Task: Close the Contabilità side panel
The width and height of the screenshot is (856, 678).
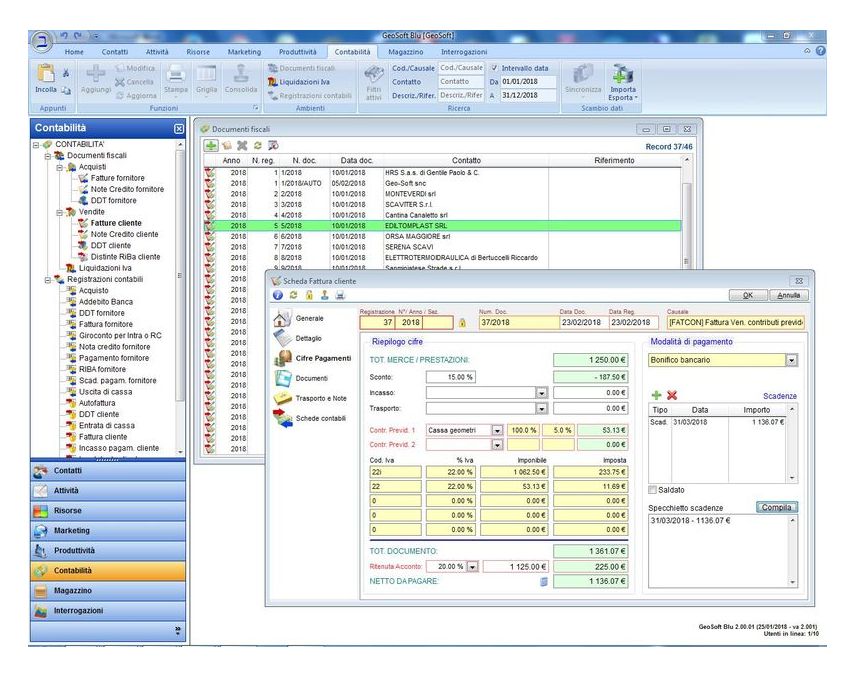Action: pyautogui.click(x=179, y=128)
